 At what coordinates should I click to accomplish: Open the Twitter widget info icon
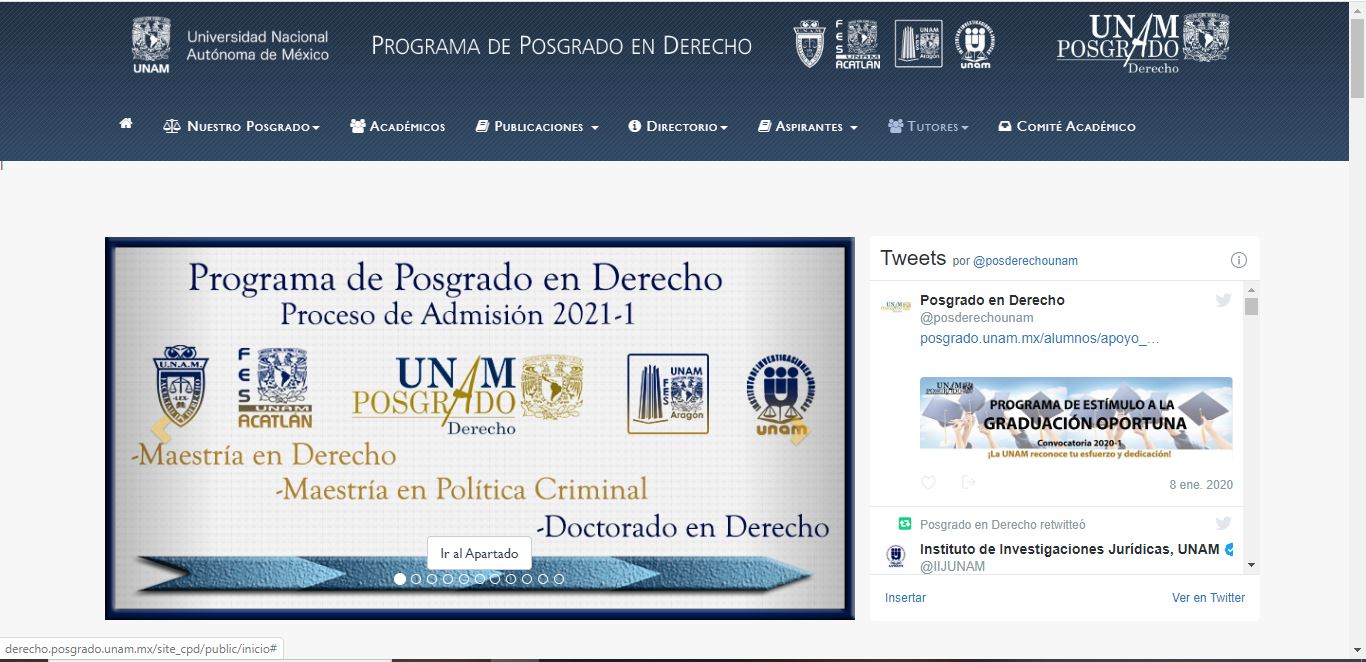tap(1239, 260)
